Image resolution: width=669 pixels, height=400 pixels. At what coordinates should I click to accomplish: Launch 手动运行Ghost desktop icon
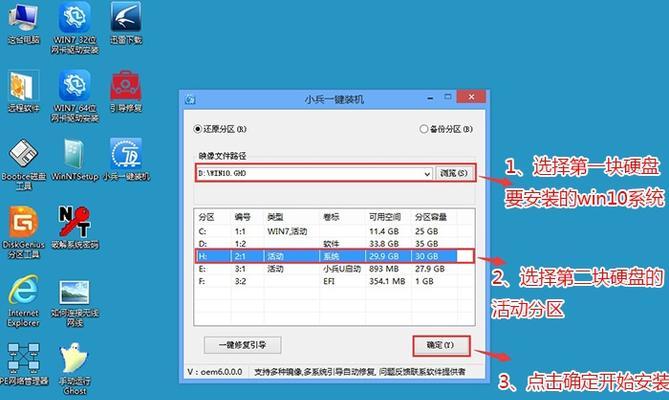[74, 369]
